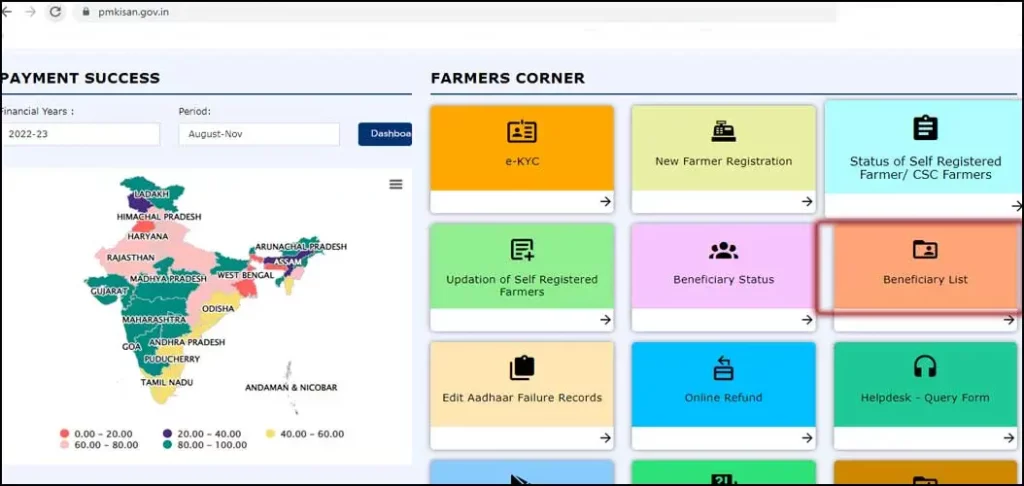Click the HARYANA map label
Viewport: 1024px width, 486px height.
(148, 236)
